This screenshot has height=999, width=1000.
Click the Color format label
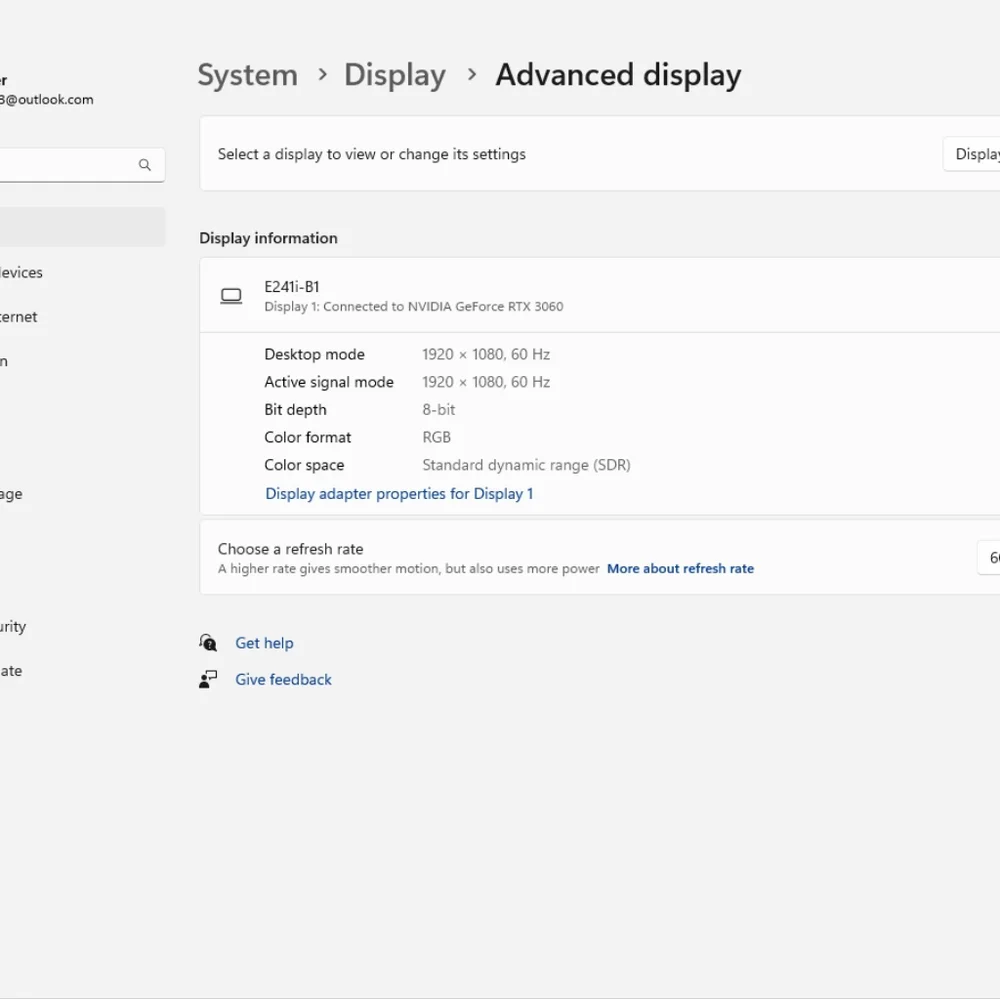click(307, 438)
